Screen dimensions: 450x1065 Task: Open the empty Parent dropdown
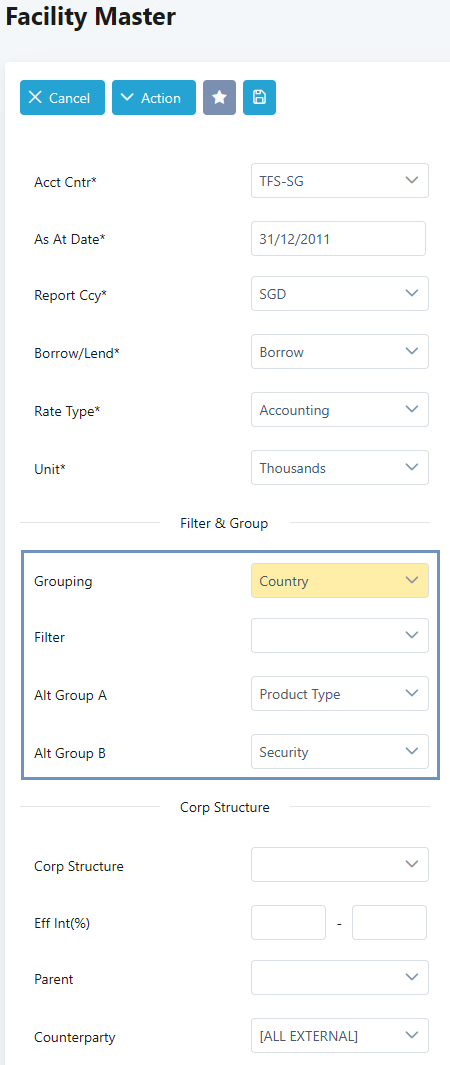[340, 977]
